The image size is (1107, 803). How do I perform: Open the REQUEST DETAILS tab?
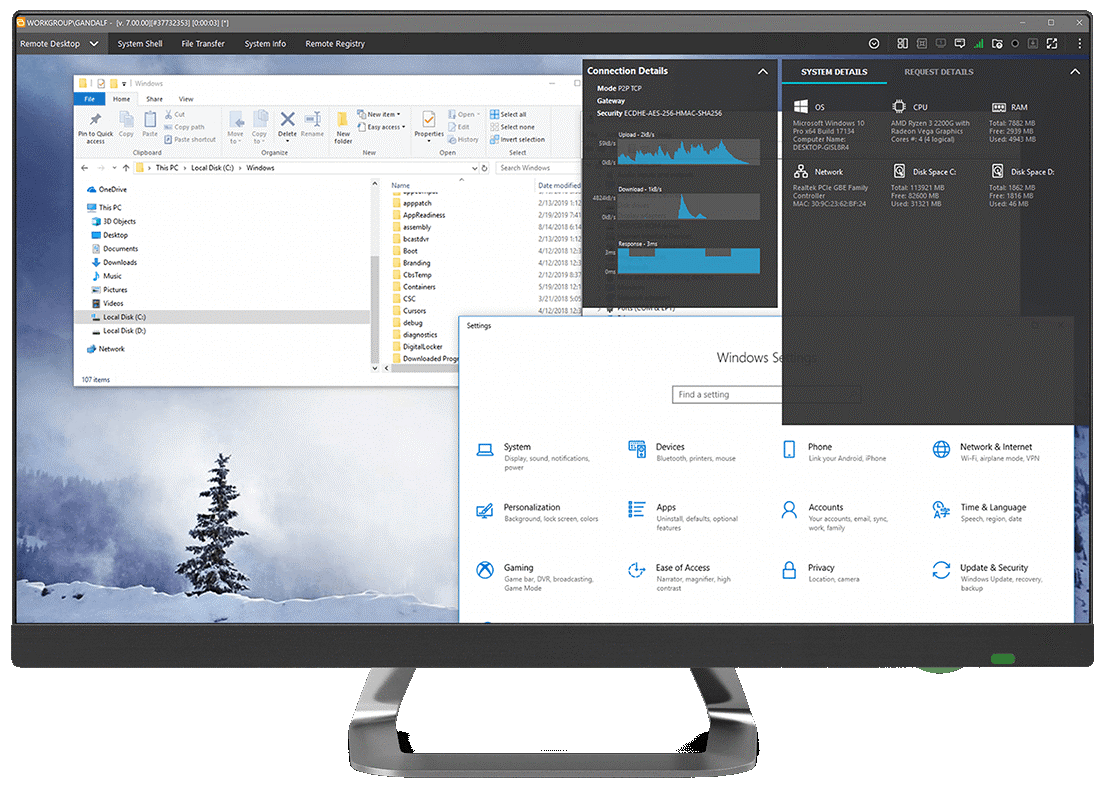coord(939,72)
